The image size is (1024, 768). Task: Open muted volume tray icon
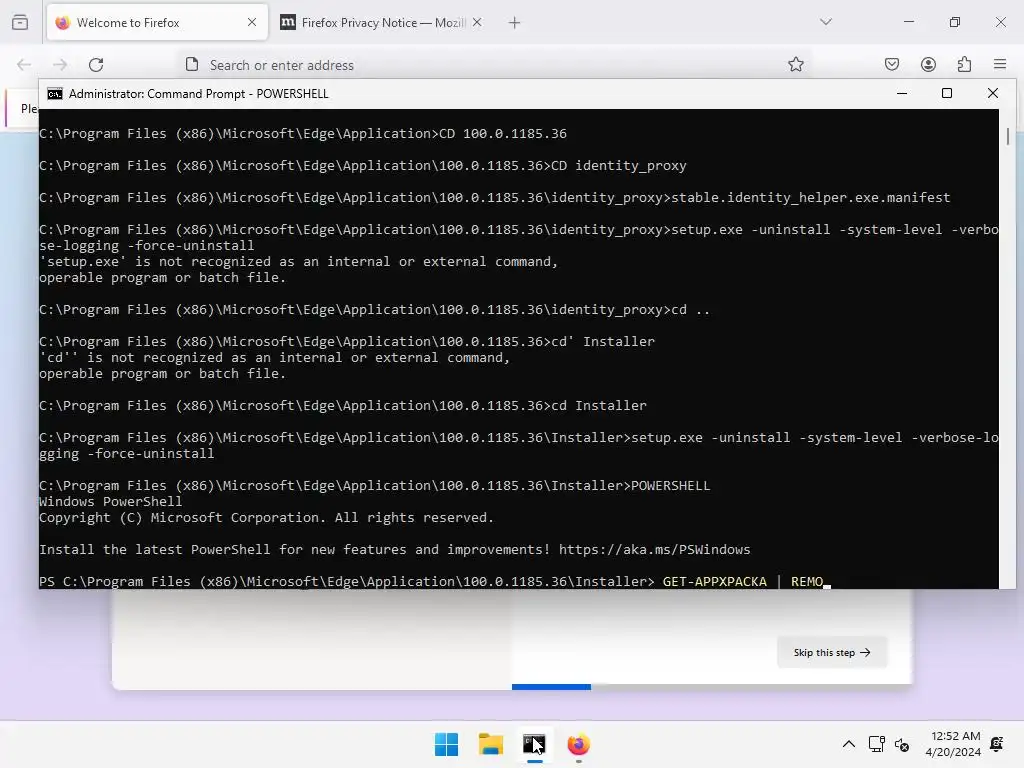point(902,744)
